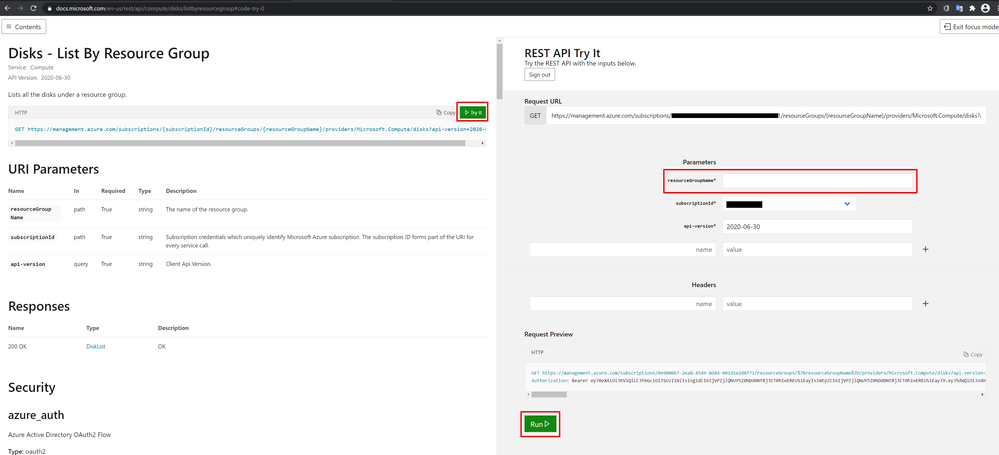Click the "Responses" heading
Screen dimensions: 999x455
[39, 306]
